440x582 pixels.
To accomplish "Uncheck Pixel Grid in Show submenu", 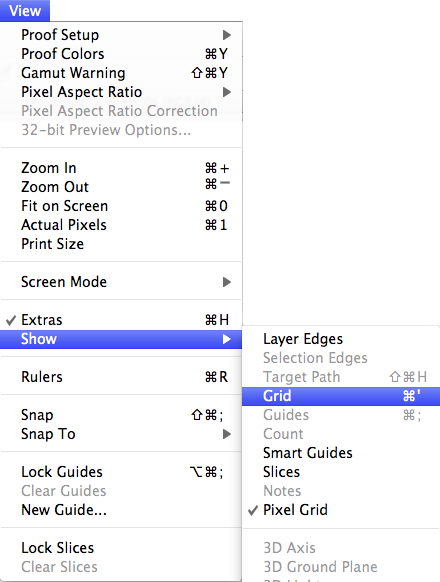I will [341, 510].
